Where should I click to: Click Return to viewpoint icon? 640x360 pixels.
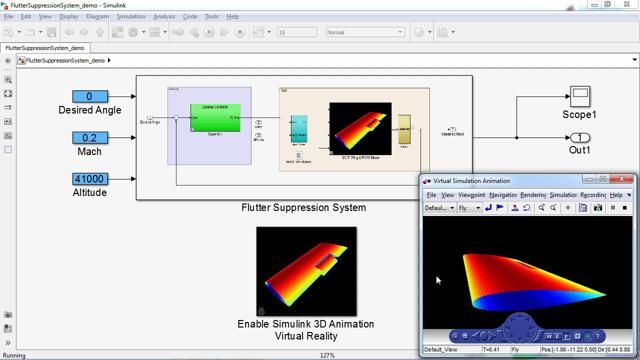coord(489,208)
